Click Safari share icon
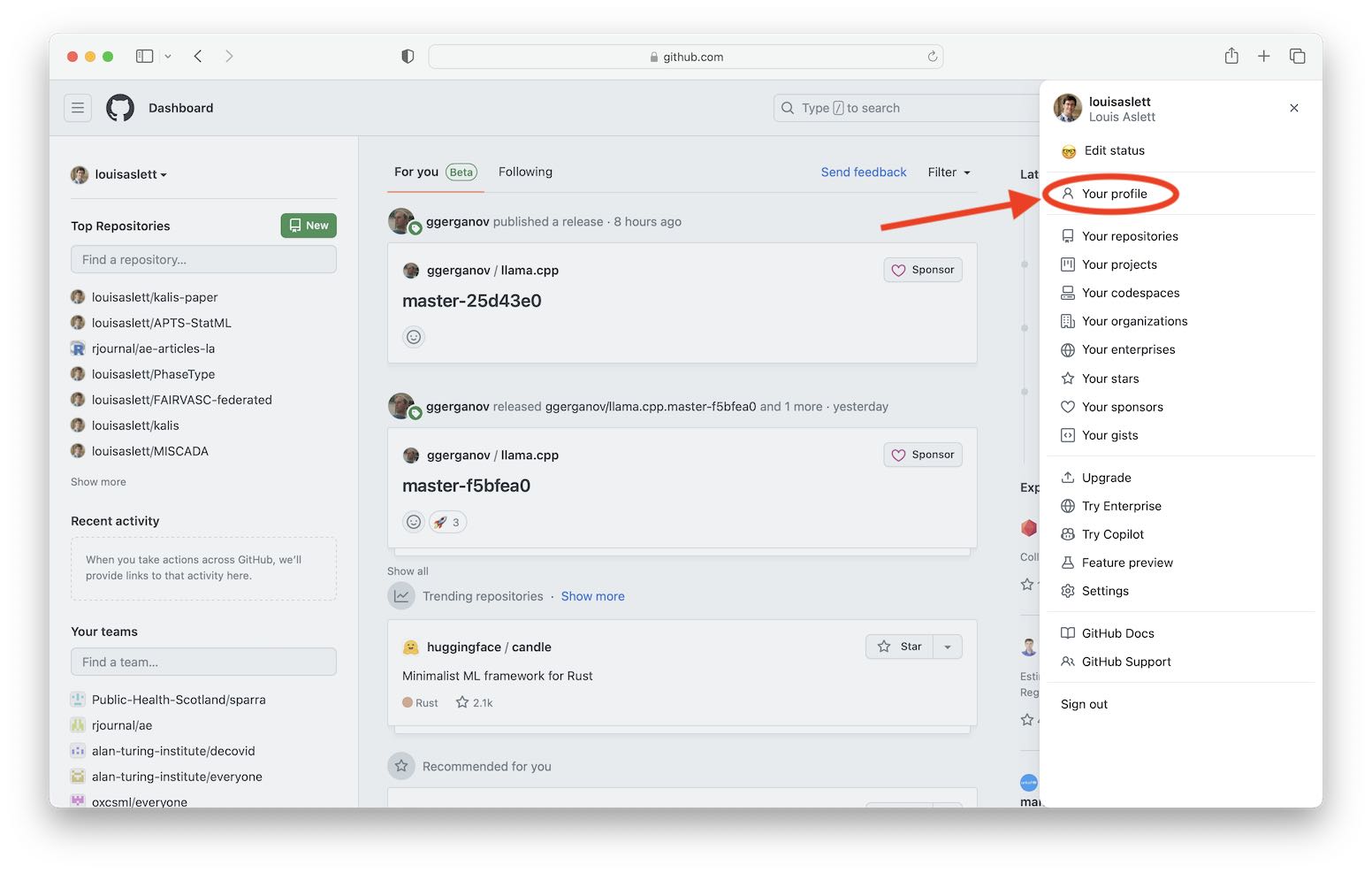The width and height of the screenshot is (1372, 873). click(1231, 57)
